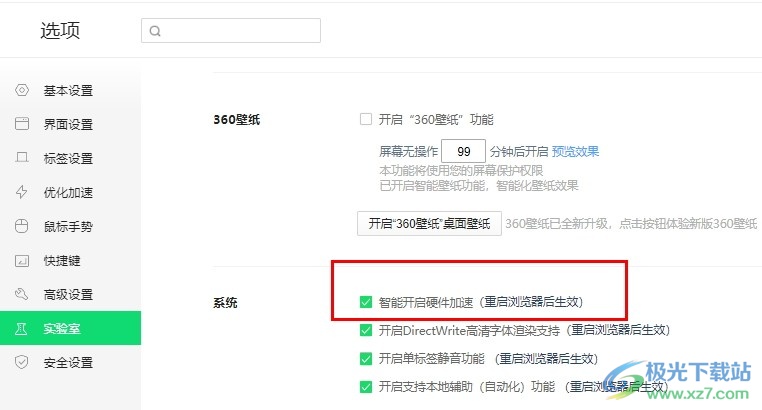Viewport: 762px width, 410px height.
Task: Click the 优化加速 lightning icon
Action: pos(21,192)
